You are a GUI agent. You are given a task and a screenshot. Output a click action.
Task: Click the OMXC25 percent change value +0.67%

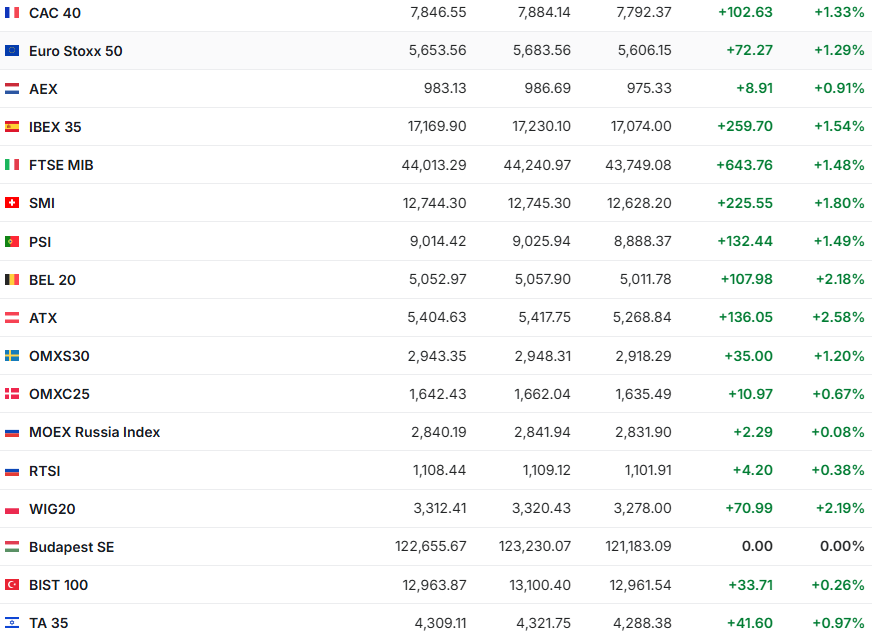click(x=838, y=394)
